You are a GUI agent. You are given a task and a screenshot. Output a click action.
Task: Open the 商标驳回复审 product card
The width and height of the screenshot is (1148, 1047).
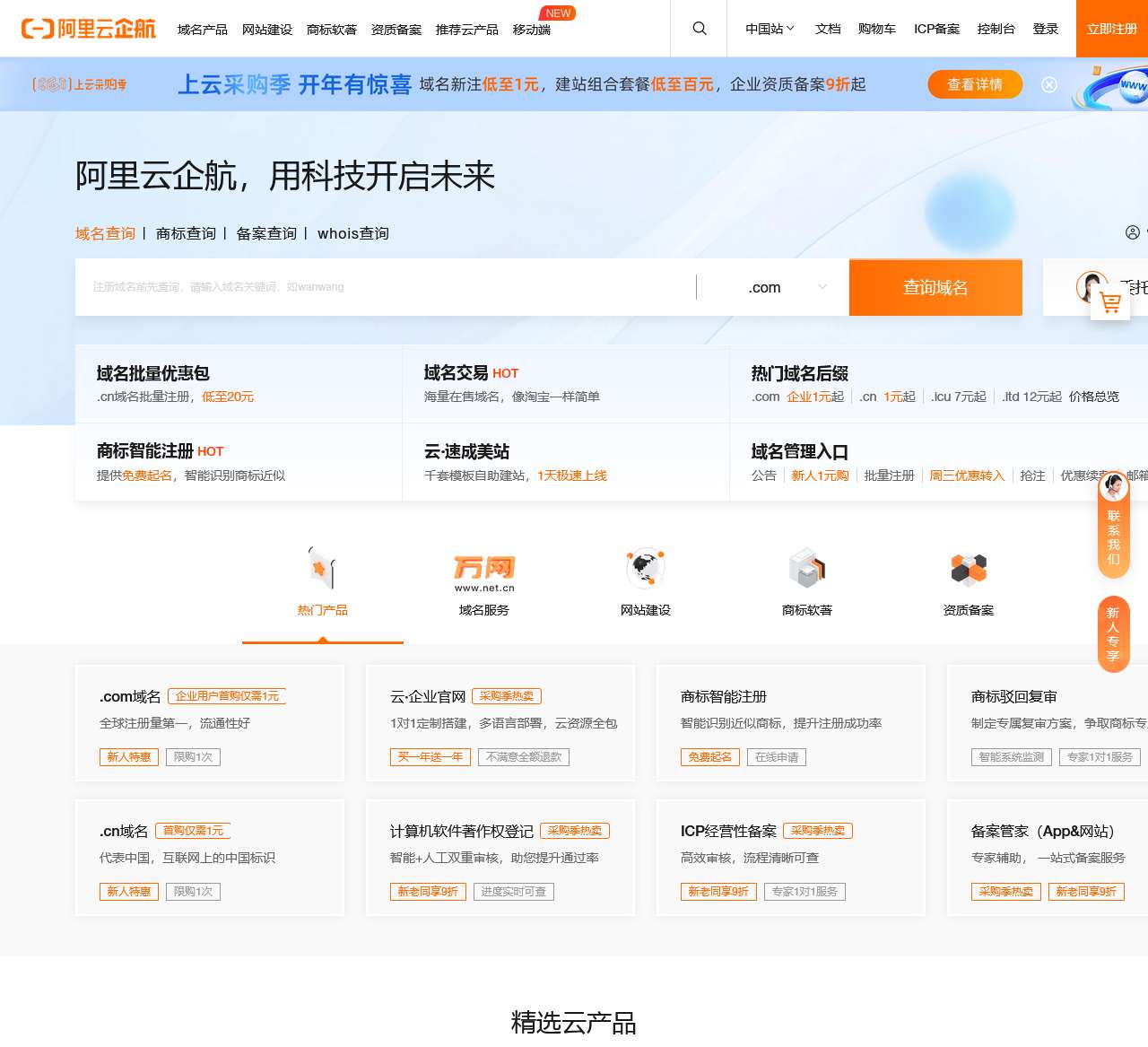click(1048, 723)
